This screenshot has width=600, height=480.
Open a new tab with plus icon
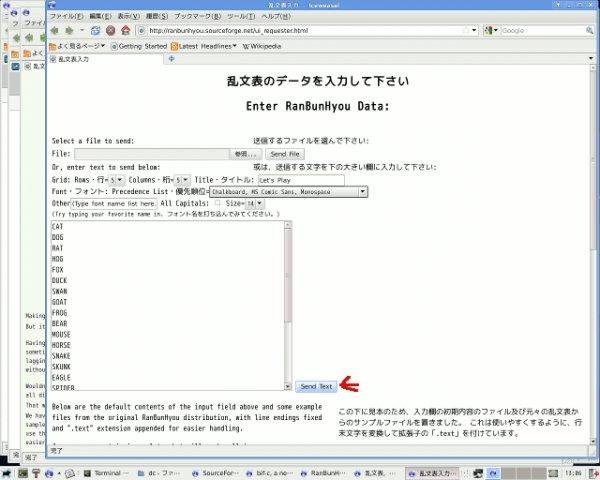tap(171, 59)
